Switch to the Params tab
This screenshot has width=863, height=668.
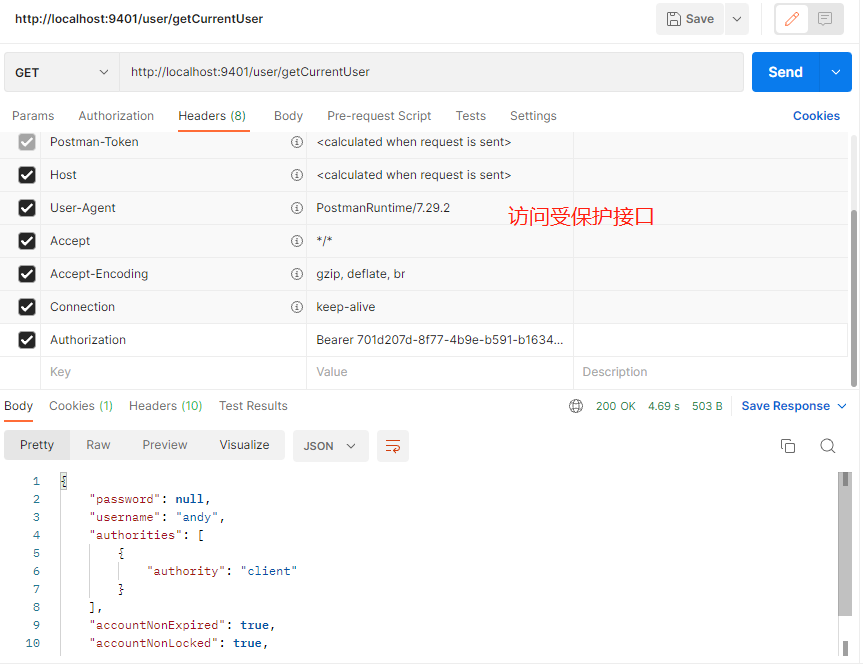33,116
